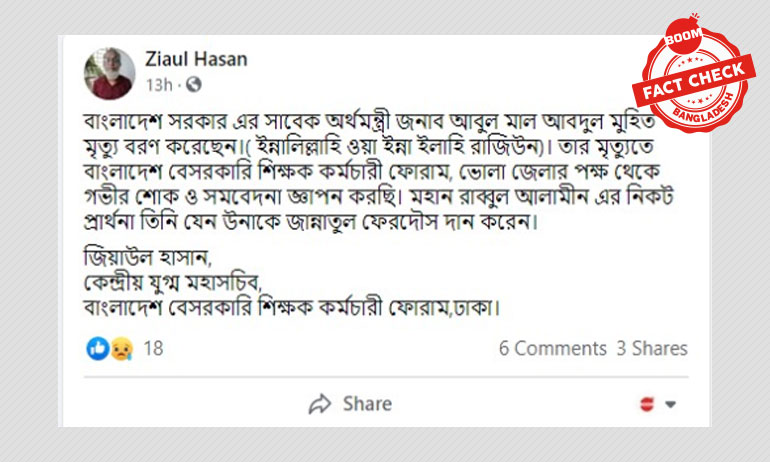Click the globe public-audience icon
Image resolution: width=770 pixels, height=462 pixels.
[x=193, y=84]
